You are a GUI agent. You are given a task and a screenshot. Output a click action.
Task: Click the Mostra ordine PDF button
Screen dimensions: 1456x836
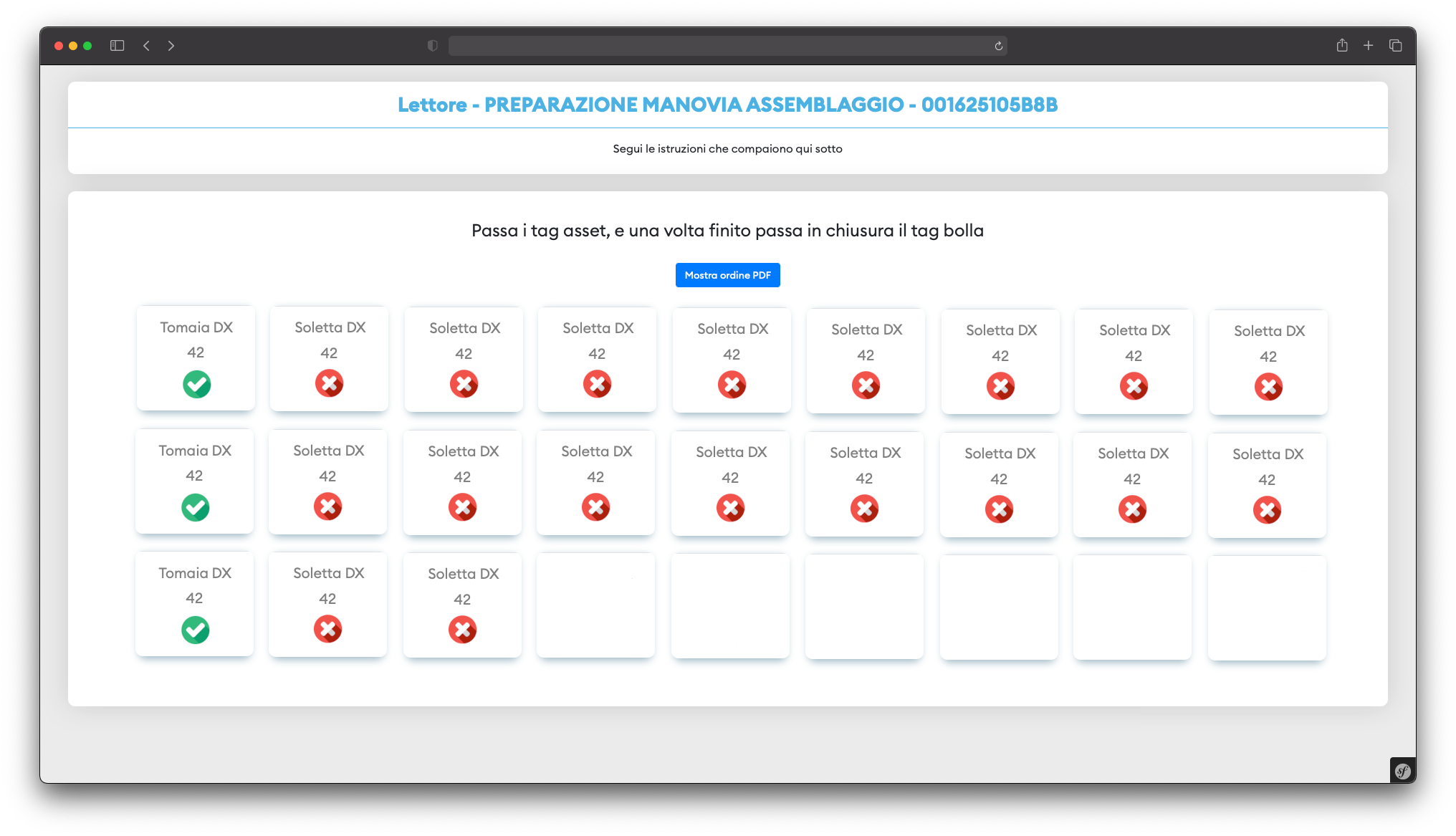727,275
